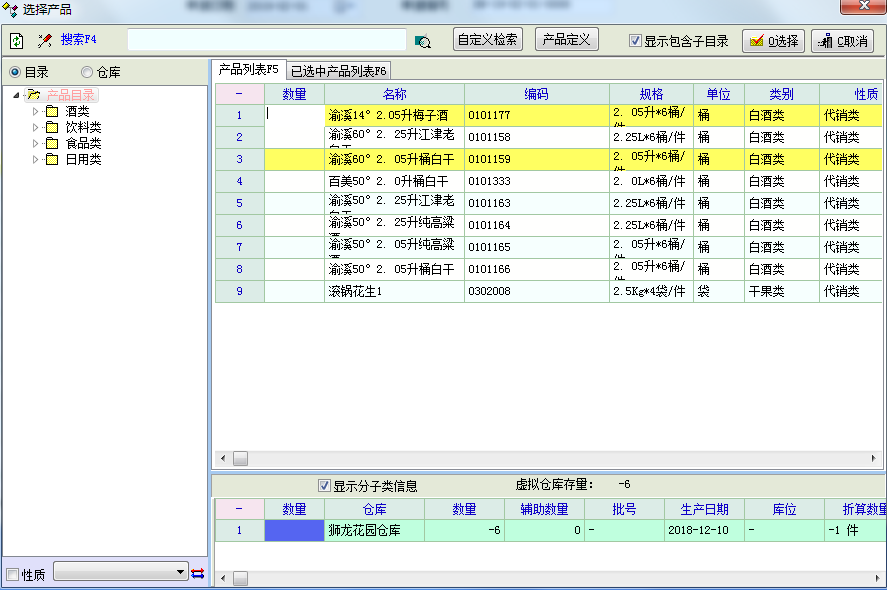Click the refresh document icon in toolbar

tap(16, 41)
